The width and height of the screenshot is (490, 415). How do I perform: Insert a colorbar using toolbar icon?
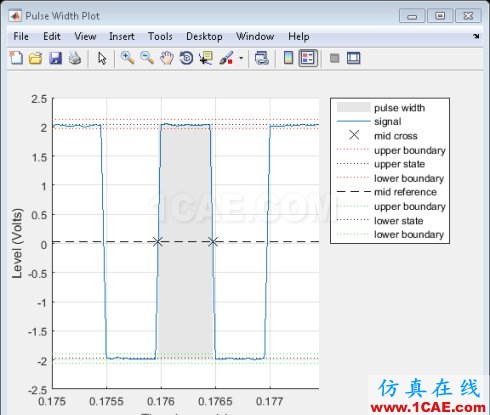point(288,58)
